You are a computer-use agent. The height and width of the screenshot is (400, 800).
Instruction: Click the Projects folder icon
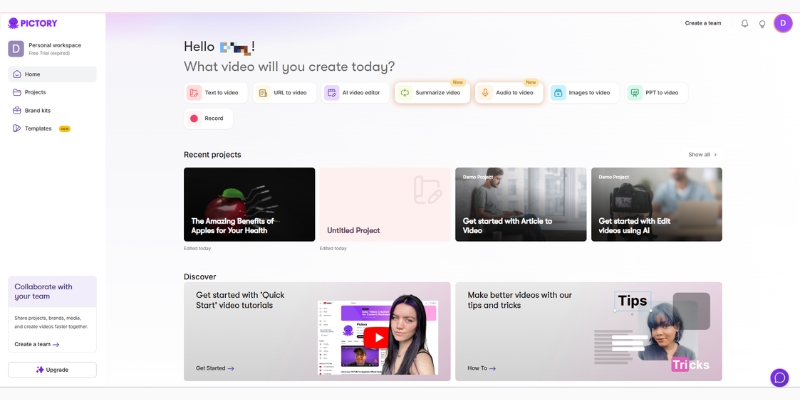(17, 92)
